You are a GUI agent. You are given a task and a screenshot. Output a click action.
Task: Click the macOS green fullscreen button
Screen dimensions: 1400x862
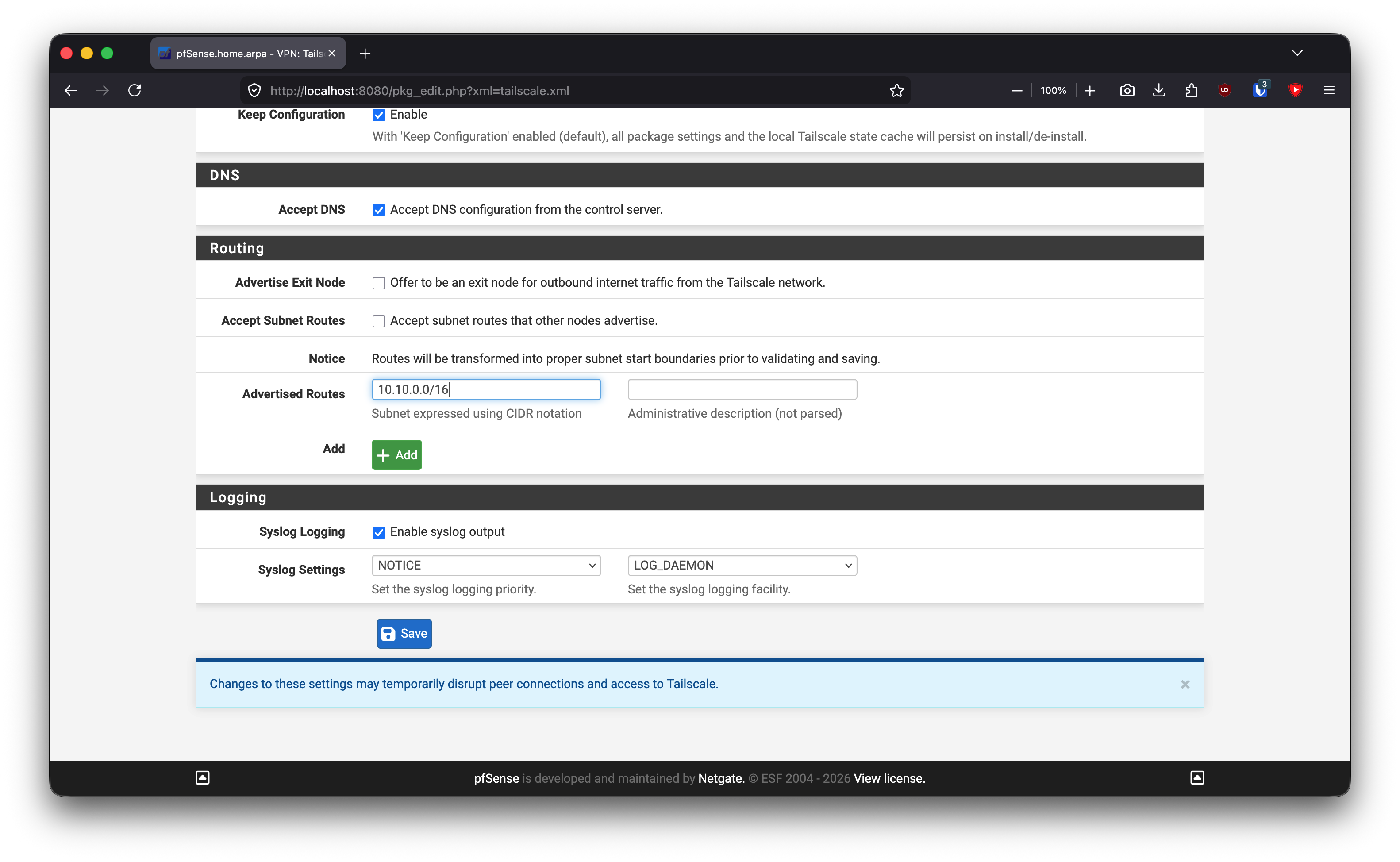tap(107, 53)
